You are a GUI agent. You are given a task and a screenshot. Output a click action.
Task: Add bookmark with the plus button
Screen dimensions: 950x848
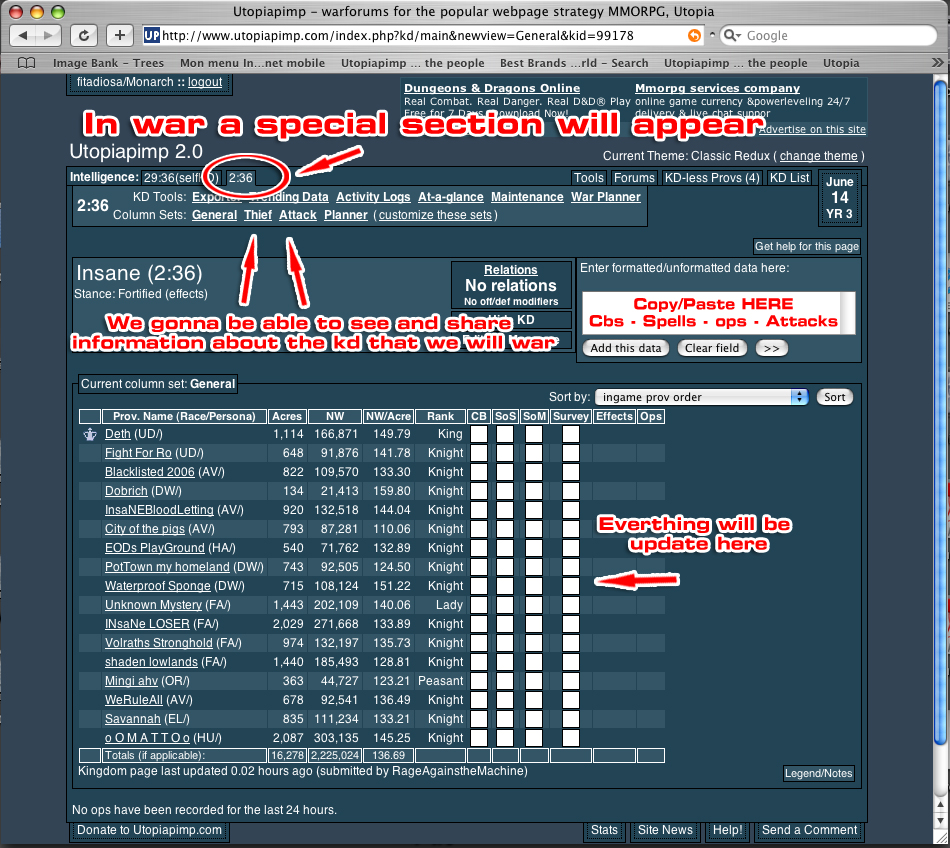pyautogui.click(x=119, y=35)
